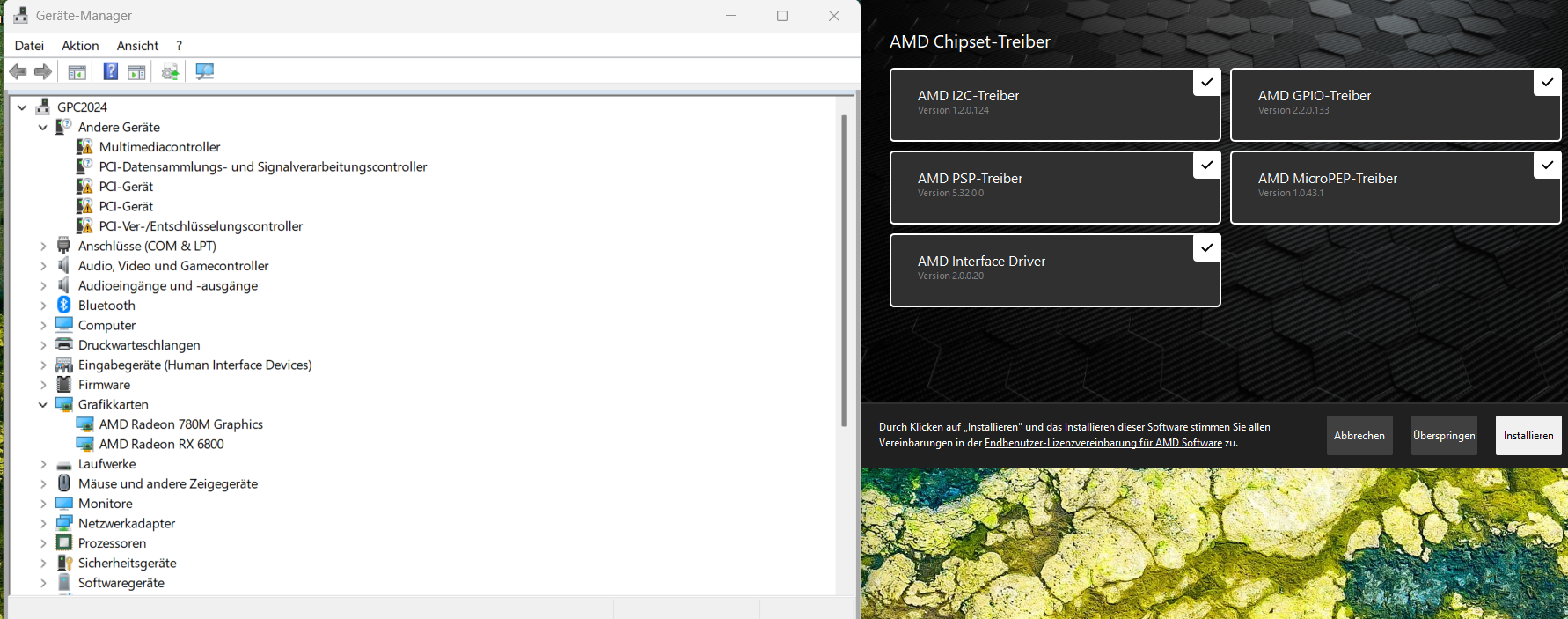Click the AMD Radeon RX 6800 adapter icon
The width and height of the screenshot is (1568, 619).
coord(85,444)
